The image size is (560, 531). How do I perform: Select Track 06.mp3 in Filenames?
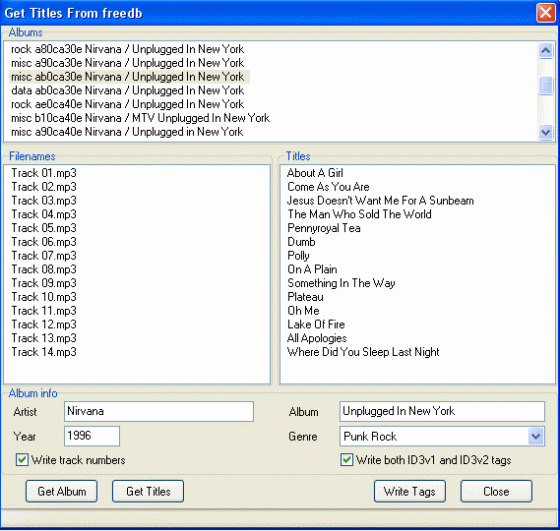pos(44,242)
